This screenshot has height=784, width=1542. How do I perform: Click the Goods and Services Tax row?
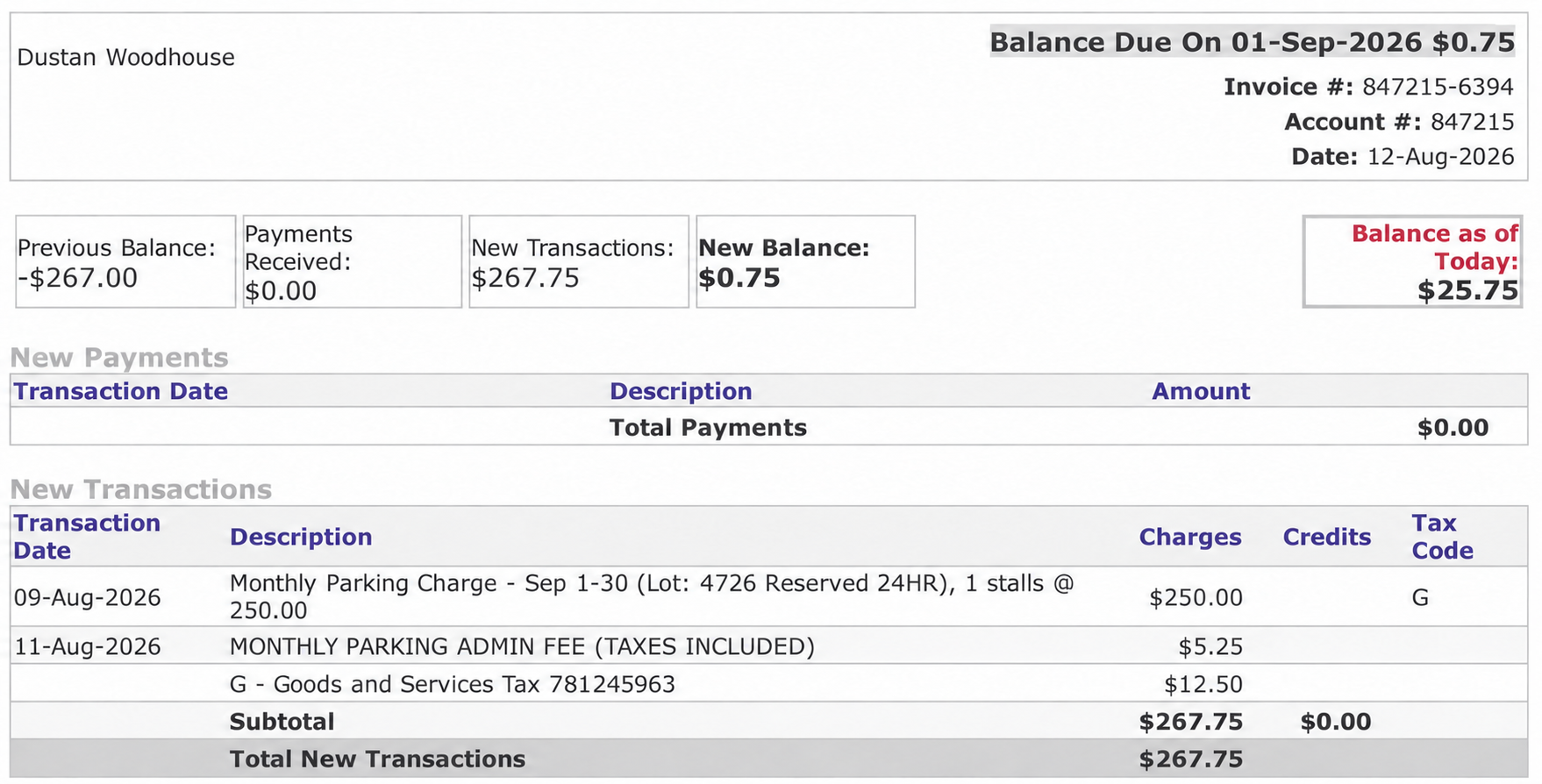point(768,684)
